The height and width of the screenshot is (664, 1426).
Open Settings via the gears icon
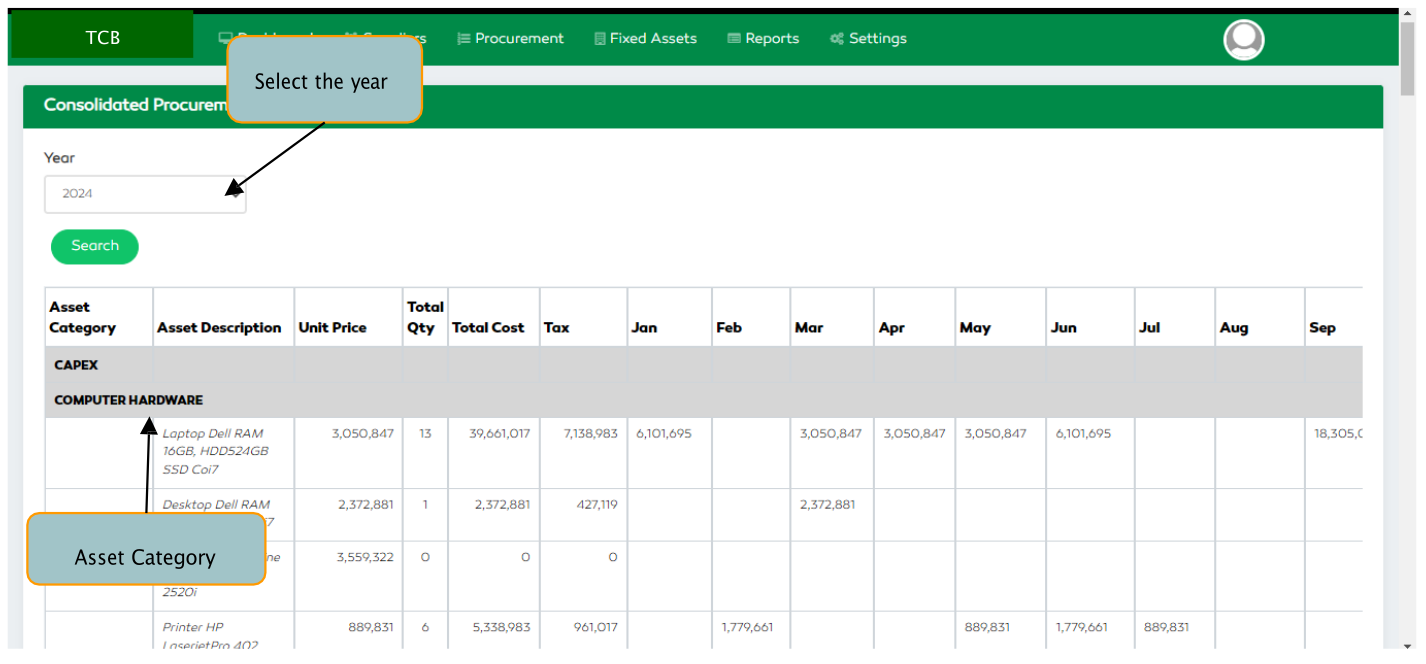pos(836,38)
